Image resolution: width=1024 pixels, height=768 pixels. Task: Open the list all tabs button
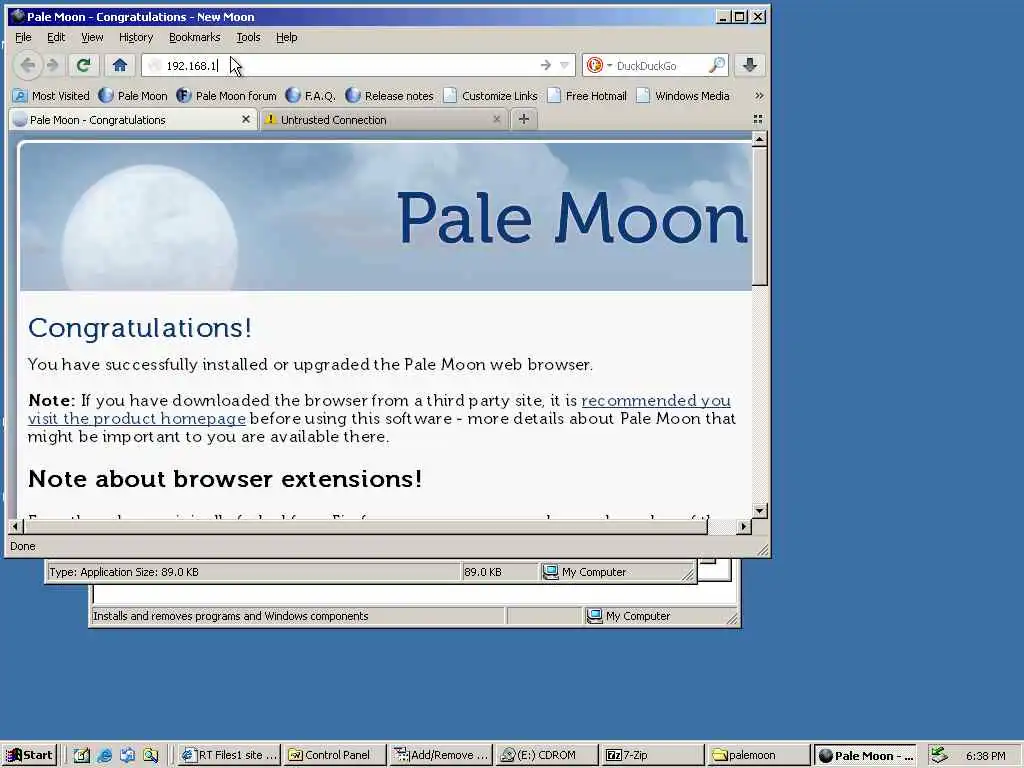click(758, 119)
